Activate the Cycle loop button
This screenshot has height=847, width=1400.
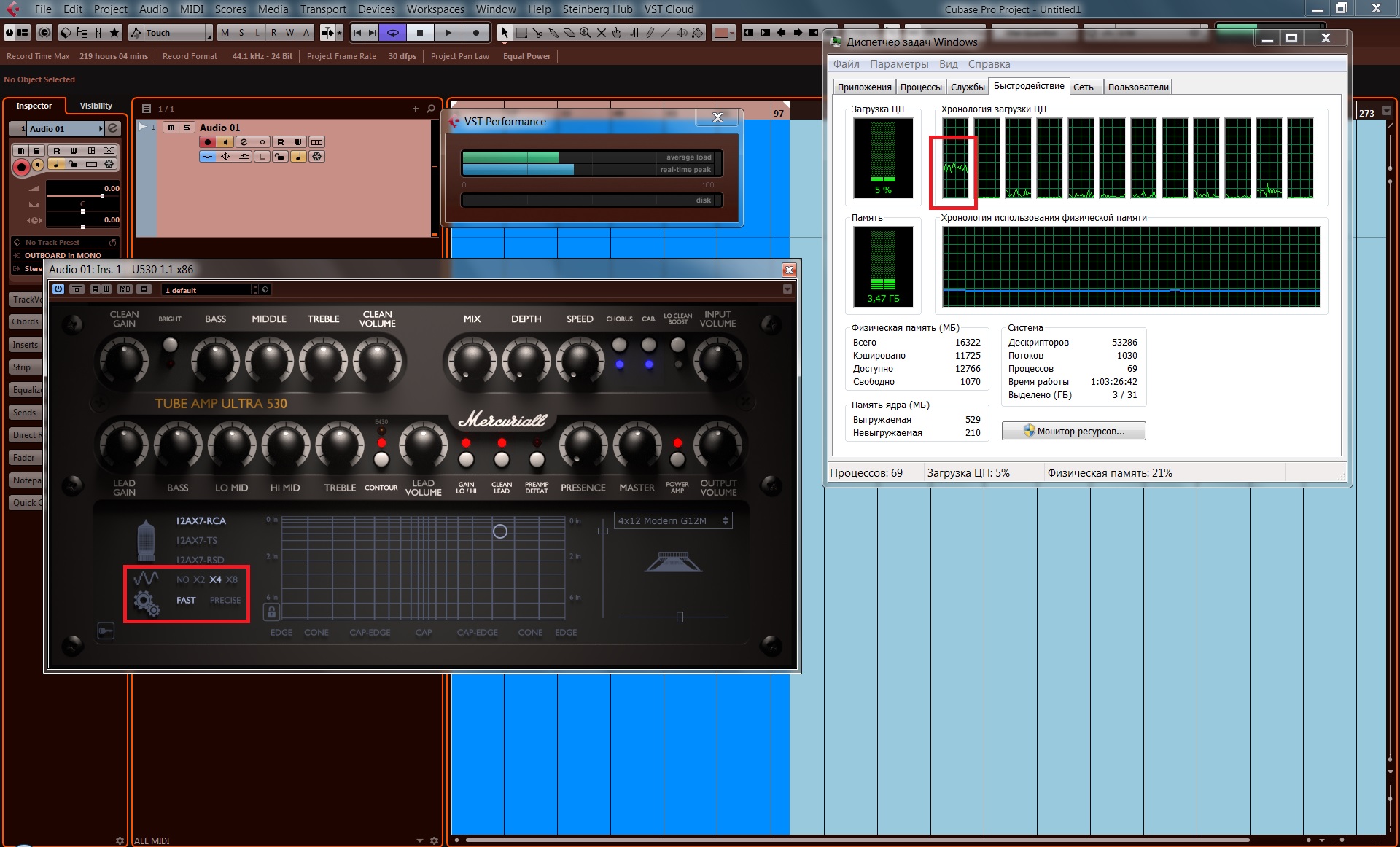click(x=392, y=33)
